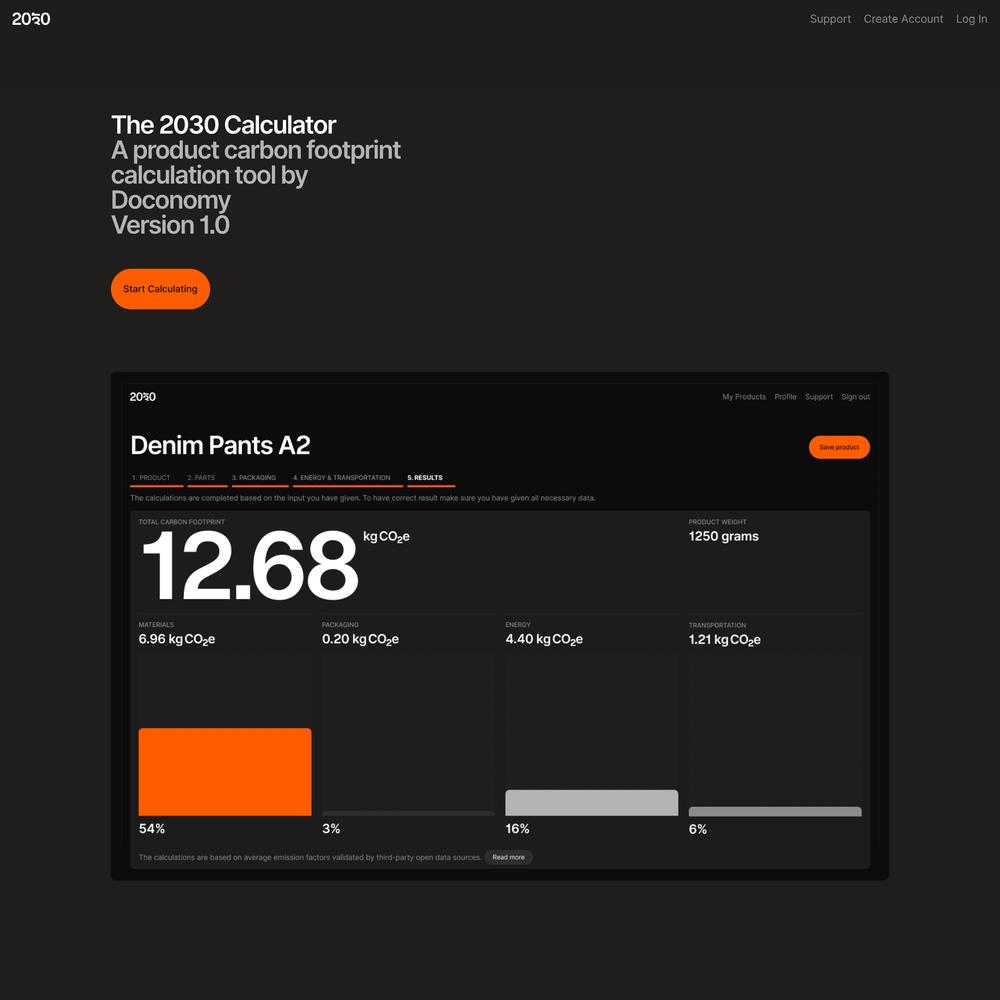Click the 1250 grams product weight value
1000x1000 pixels.
723,536
